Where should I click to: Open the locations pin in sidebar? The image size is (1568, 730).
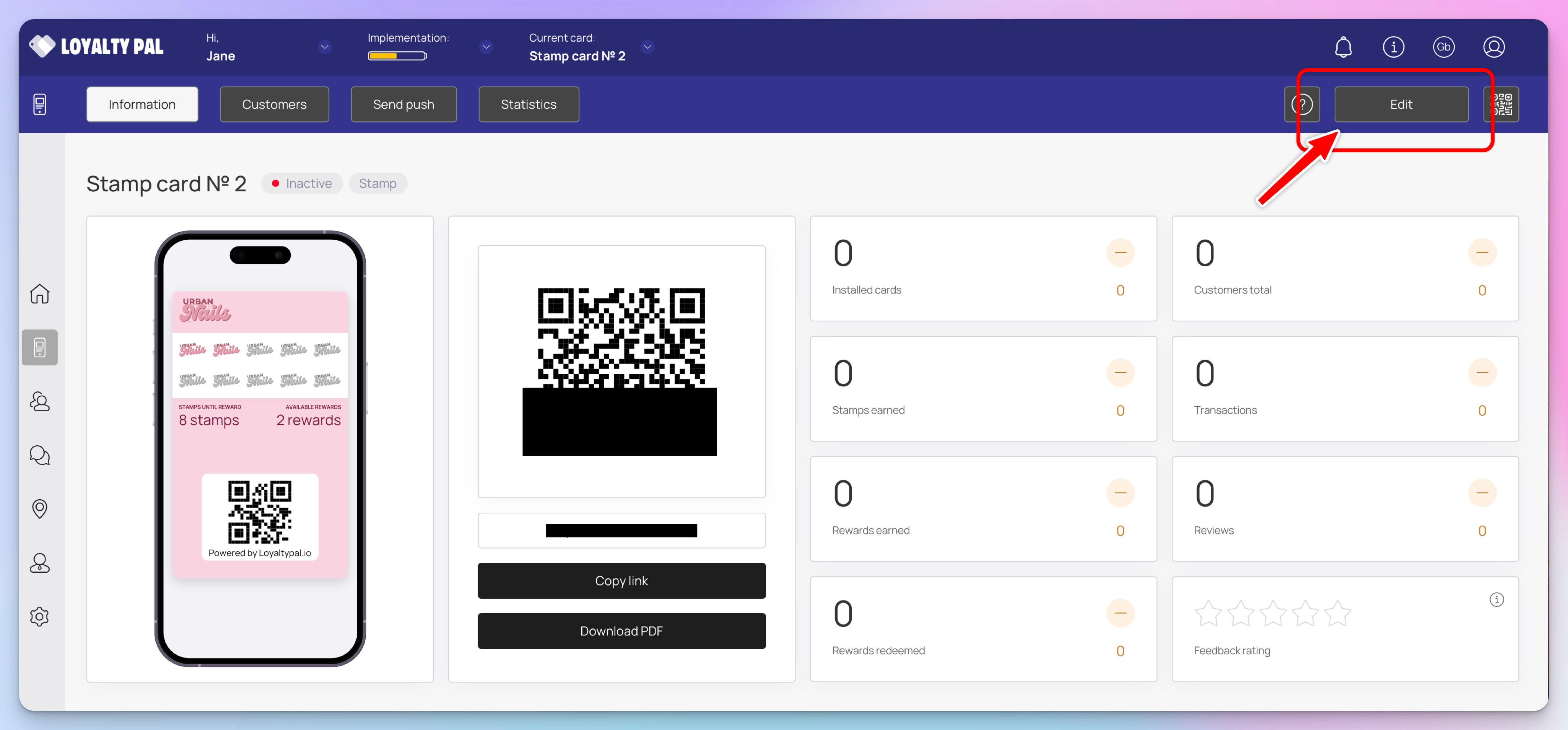pos(39,508)
